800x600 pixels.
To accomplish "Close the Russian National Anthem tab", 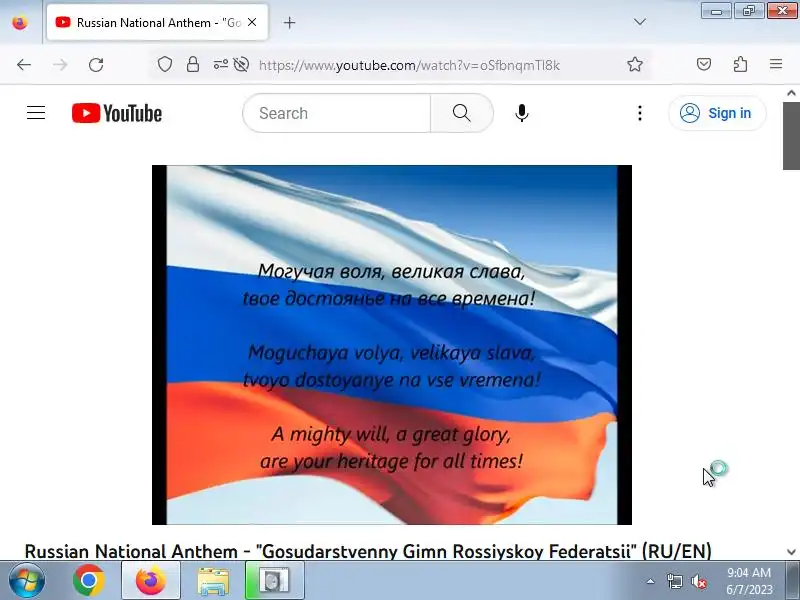I will point(252,22).
